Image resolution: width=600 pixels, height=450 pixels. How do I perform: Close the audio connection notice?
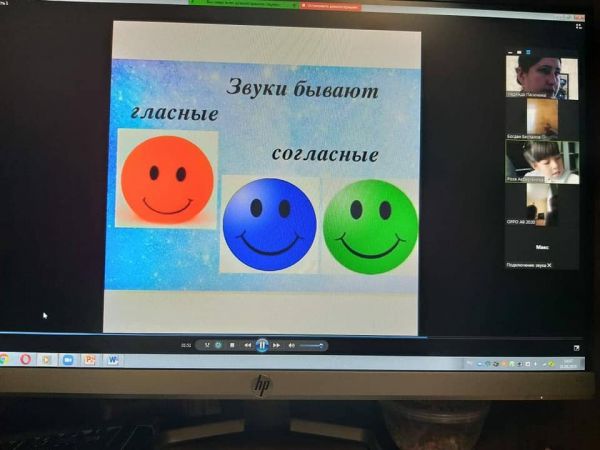(x=549, y=264)
